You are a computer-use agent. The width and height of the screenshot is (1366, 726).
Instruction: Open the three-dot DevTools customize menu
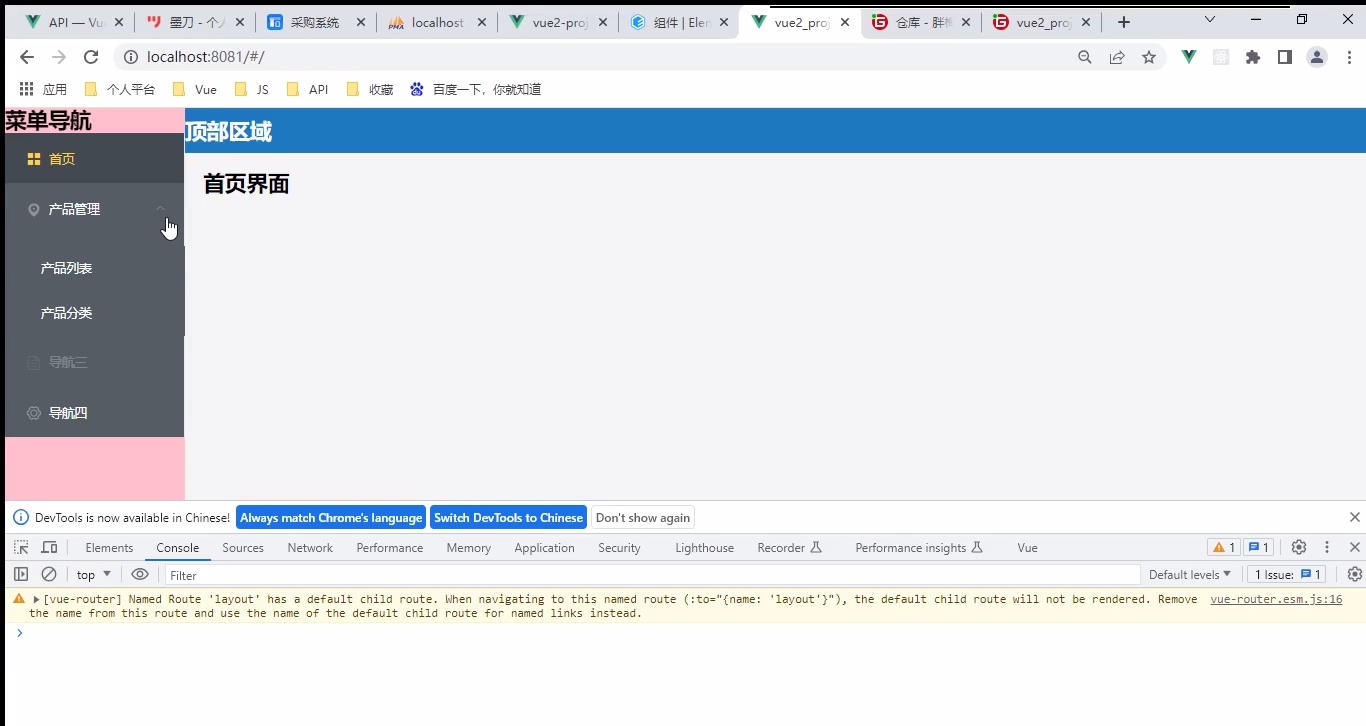[x=1327, y=547]
